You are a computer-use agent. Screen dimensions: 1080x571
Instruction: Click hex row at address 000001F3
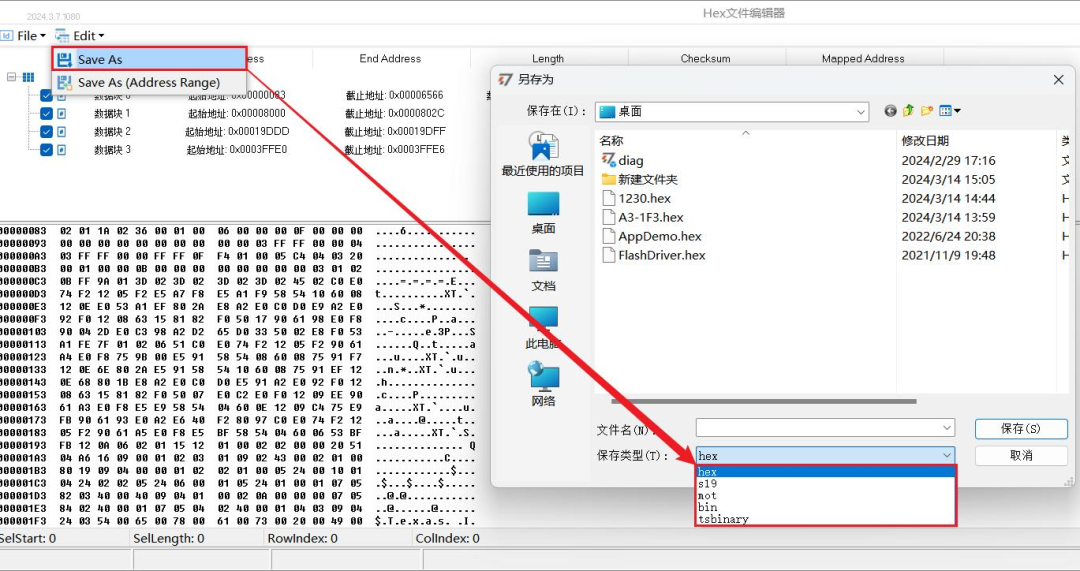pyautogui.click(x=238, y=521)
